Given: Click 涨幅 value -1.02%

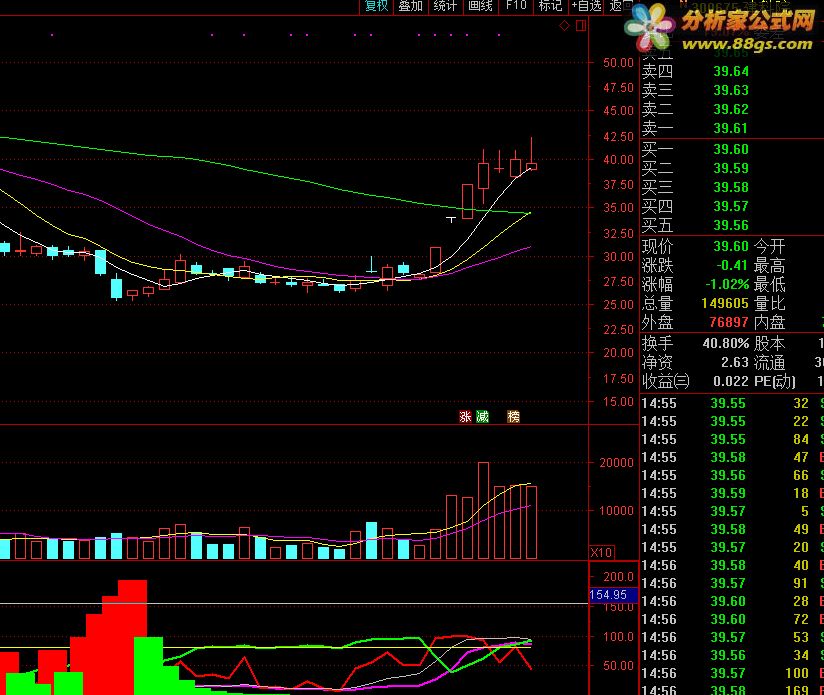Looking at the screenshot, I should click(727, 284).
